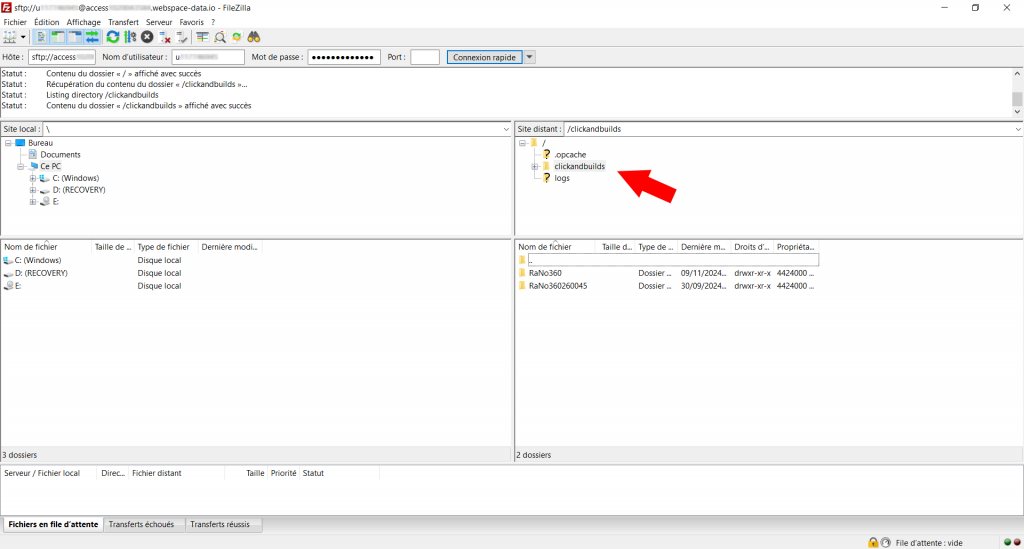Expand the clickandbuilds remote tree node
The width and height of the screenshot is (1024, 549).
(534, 167)
